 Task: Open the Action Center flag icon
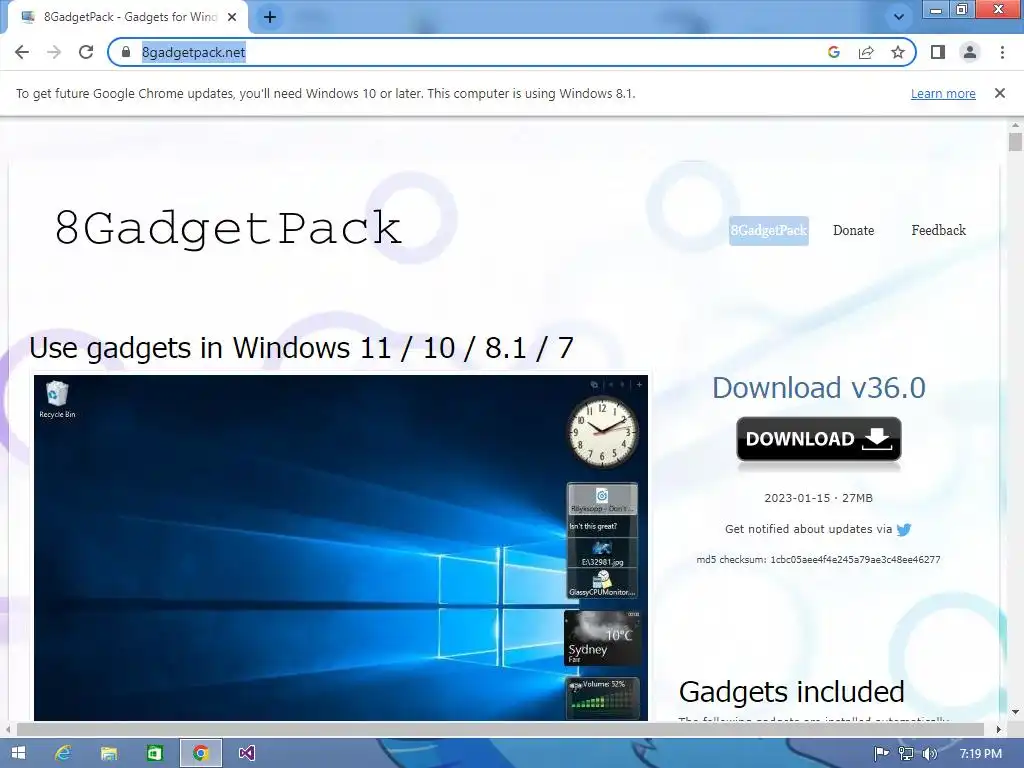[881, 754]
